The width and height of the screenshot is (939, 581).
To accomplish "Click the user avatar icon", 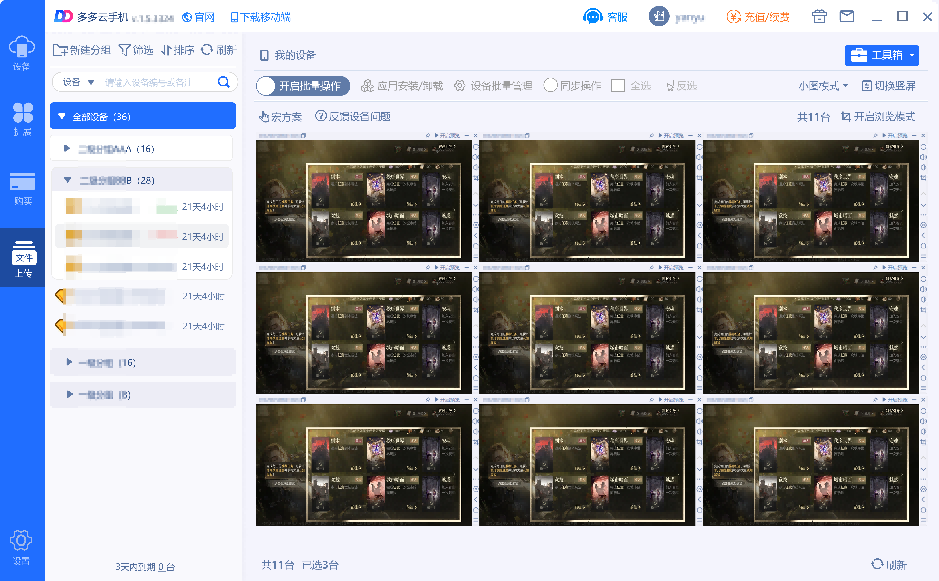I will [x=659, y=16].
